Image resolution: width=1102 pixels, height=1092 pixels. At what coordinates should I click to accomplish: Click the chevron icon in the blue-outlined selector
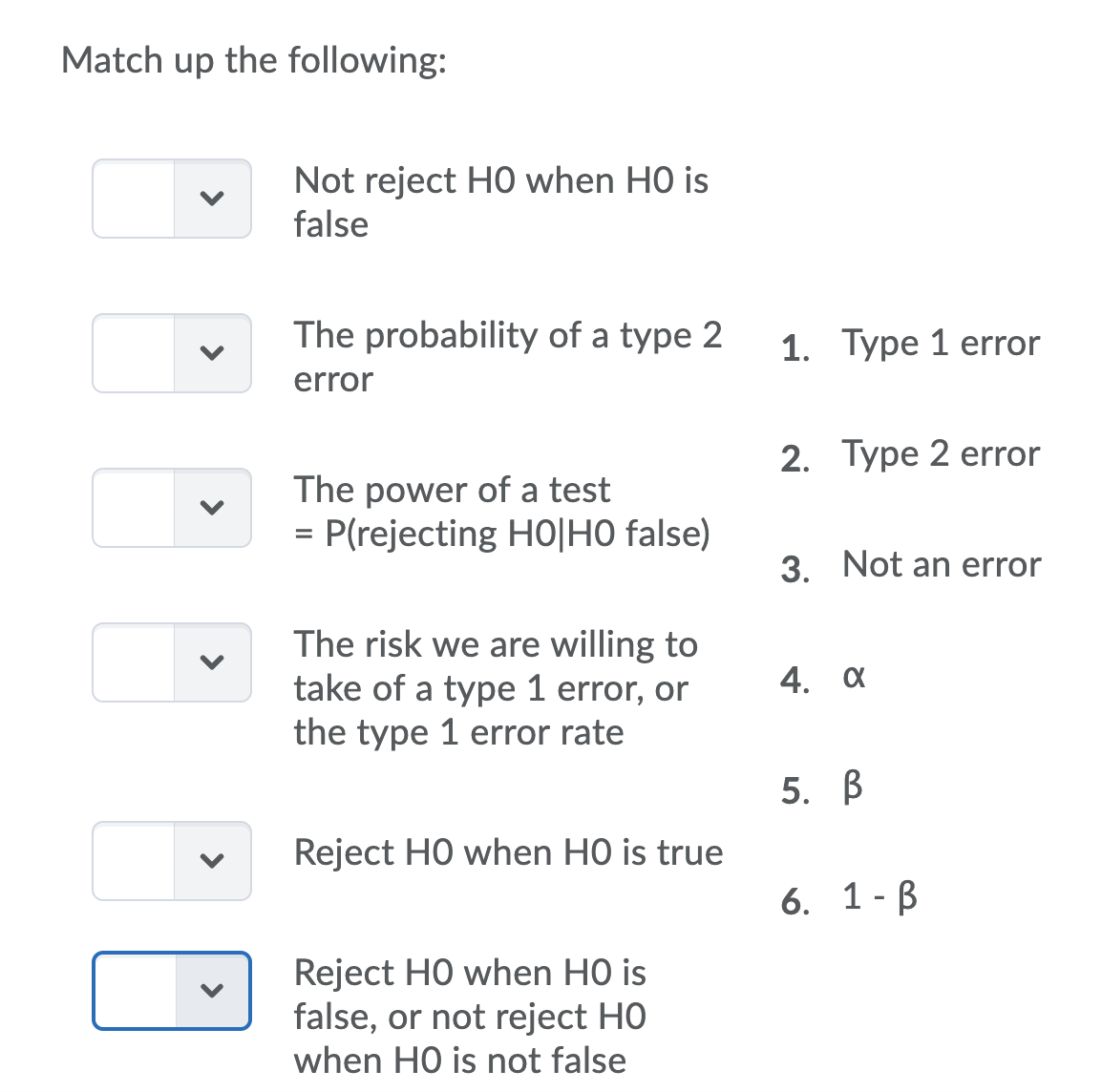coord(212,991)
